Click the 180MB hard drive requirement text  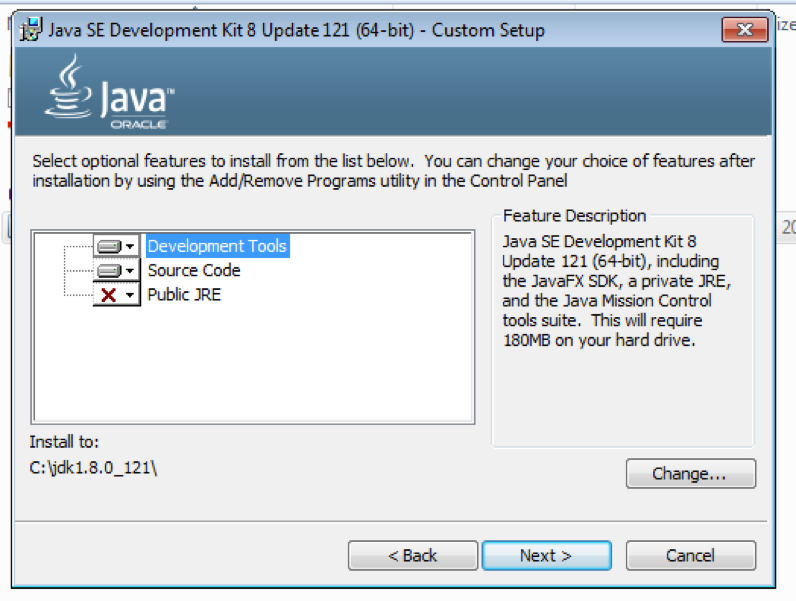[599, 340]
